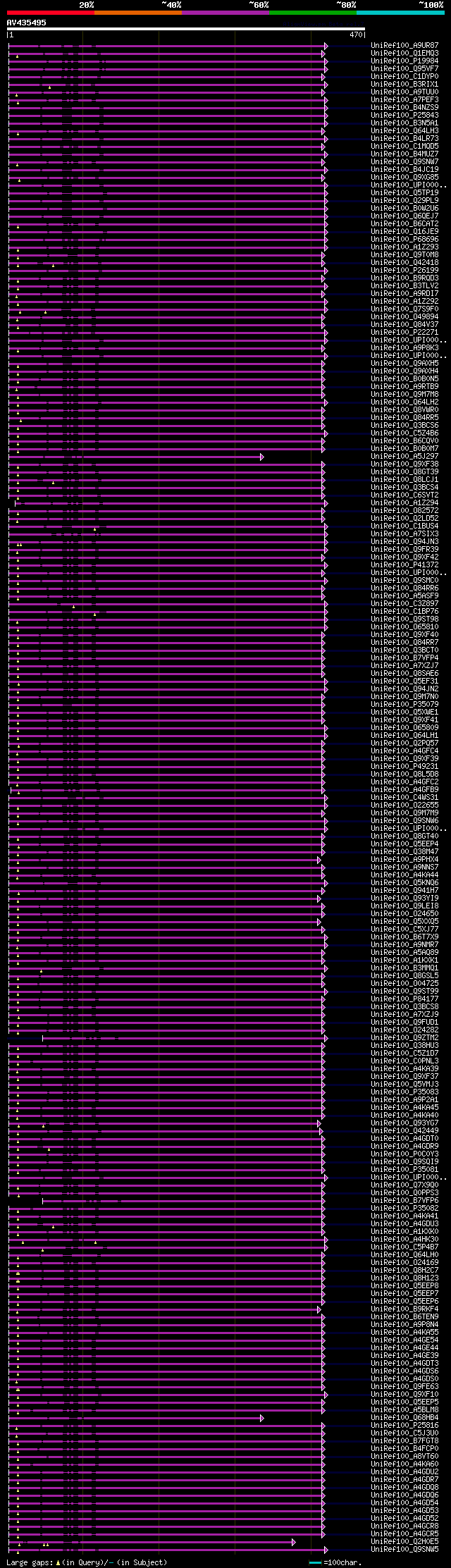Select hit UniRef100_B3RIX1
The height and width of the screenshot is (1568, 451).
point(404,85)
